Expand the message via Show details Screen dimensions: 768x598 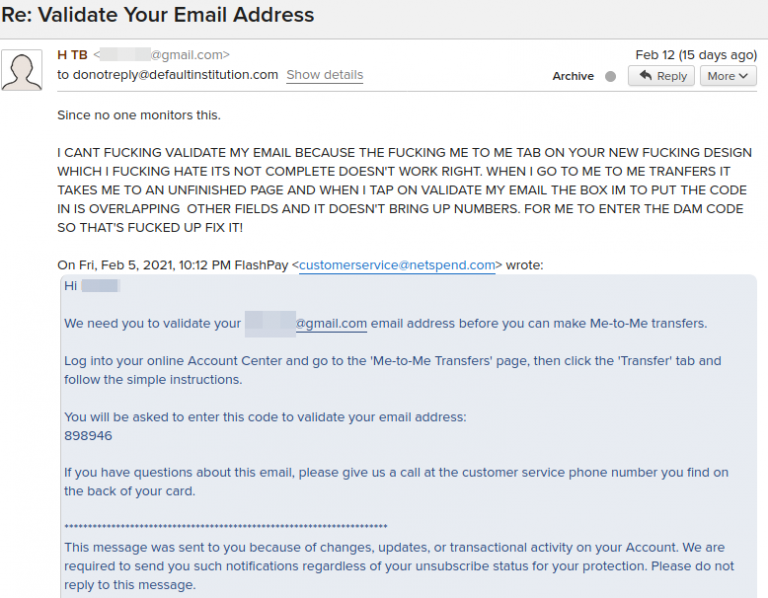pyautogui.click(x=325, y=75)
